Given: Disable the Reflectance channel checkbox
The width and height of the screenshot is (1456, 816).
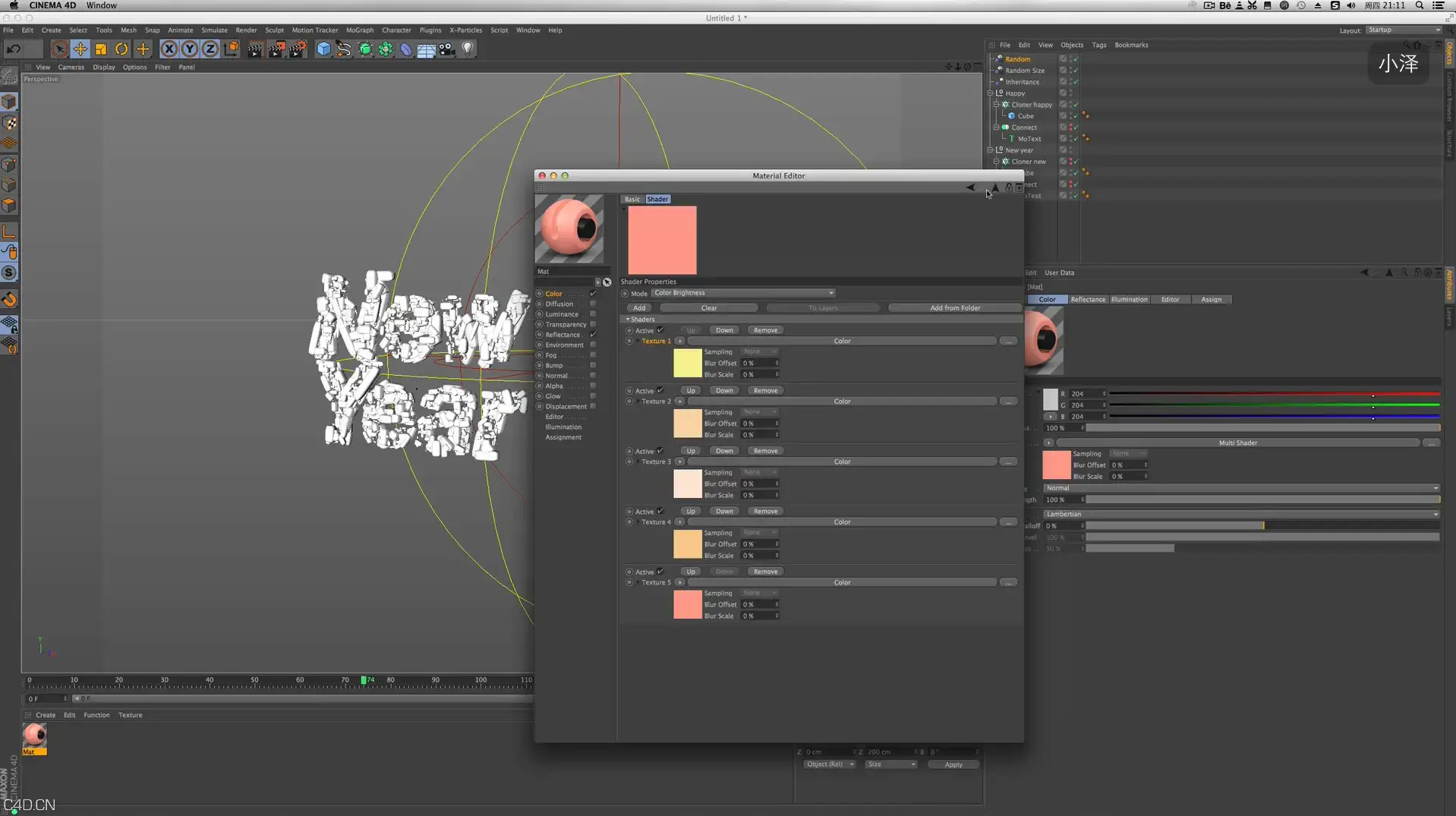Looking at the screenshot, I should click(593, 335).
